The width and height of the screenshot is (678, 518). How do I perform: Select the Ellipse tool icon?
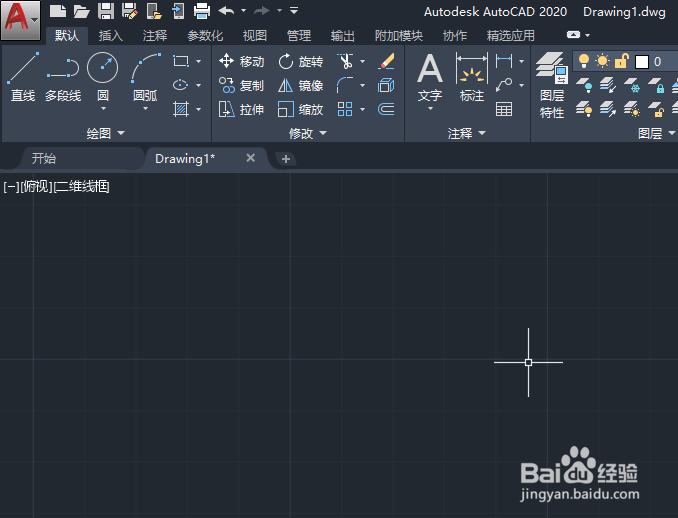(181, 85)
